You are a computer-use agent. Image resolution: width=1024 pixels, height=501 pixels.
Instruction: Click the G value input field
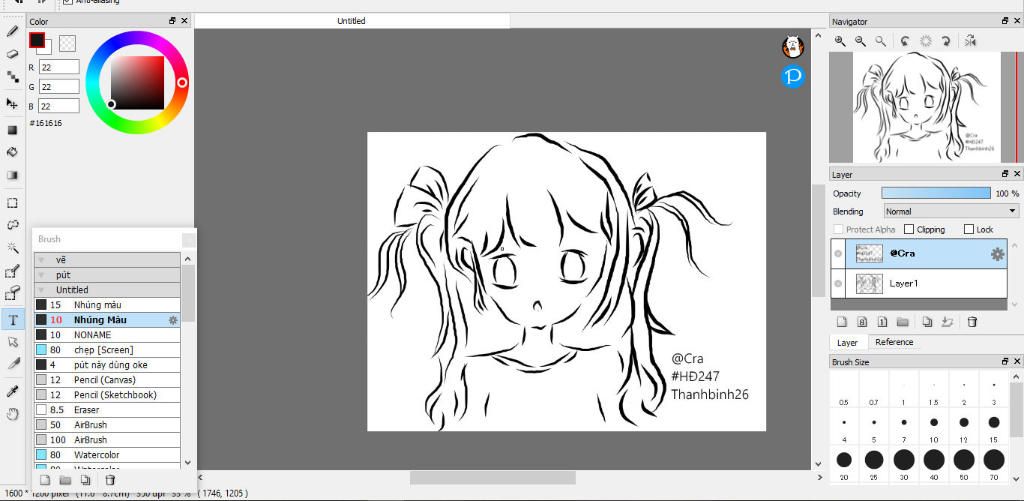(x=59, y=86)
